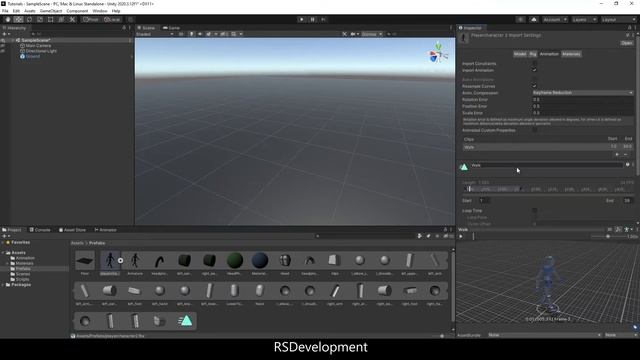The image size is (640, 360).
Task: Select Main Camera in the Hierarchy
Action: click(x=38, y=46)
